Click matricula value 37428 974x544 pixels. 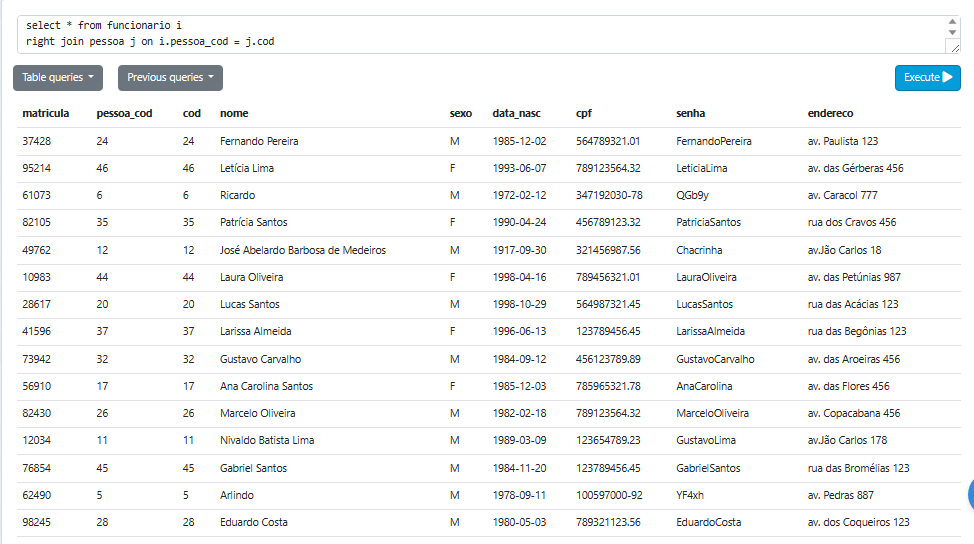click(37, 141)
